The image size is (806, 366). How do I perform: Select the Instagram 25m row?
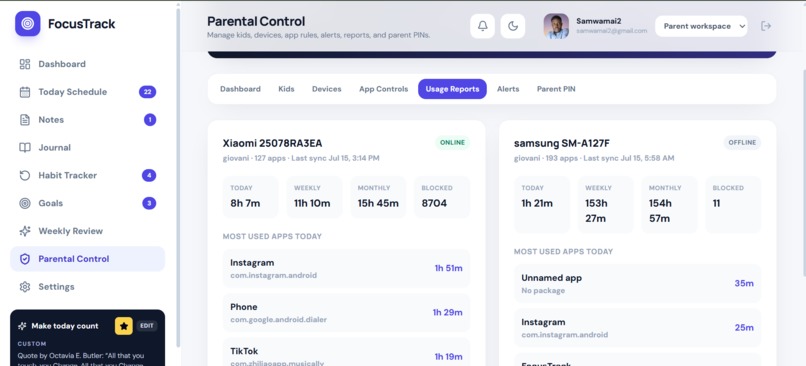tap(637, 327)
